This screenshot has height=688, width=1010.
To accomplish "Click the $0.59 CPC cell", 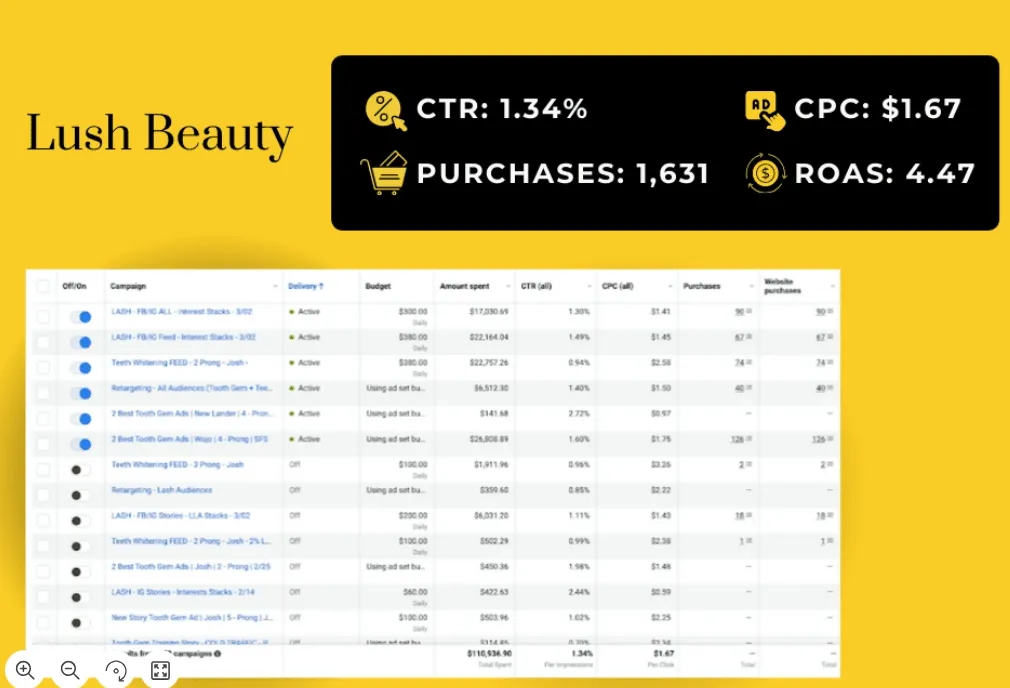I will click(x=661, y=592).
